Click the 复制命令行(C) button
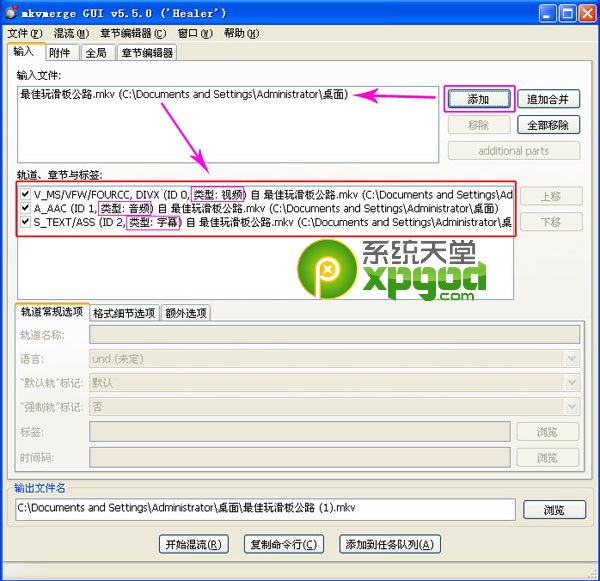 [x=284, y=544]
